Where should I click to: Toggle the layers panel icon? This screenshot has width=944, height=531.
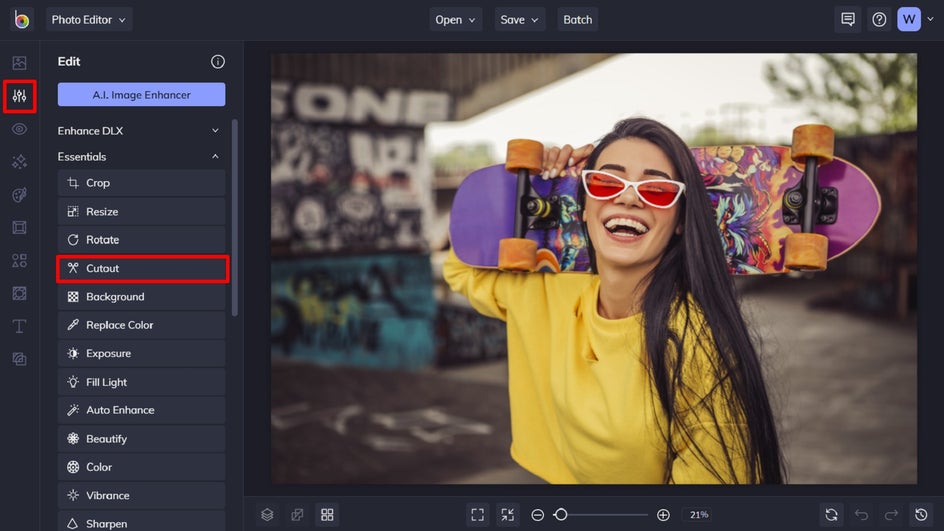267,514
